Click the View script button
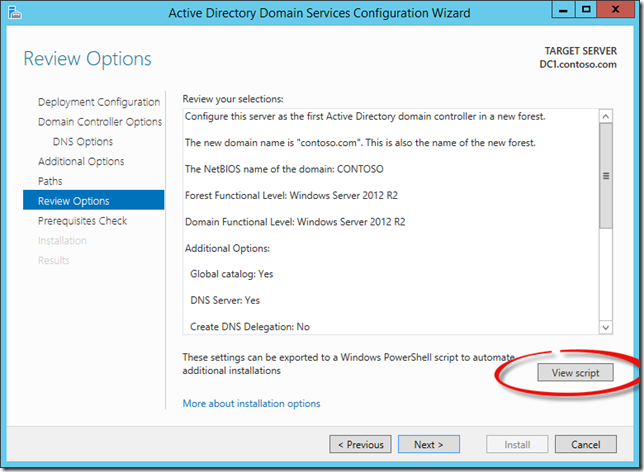Viewport: 644px width, 472px height. click(575, 373)
